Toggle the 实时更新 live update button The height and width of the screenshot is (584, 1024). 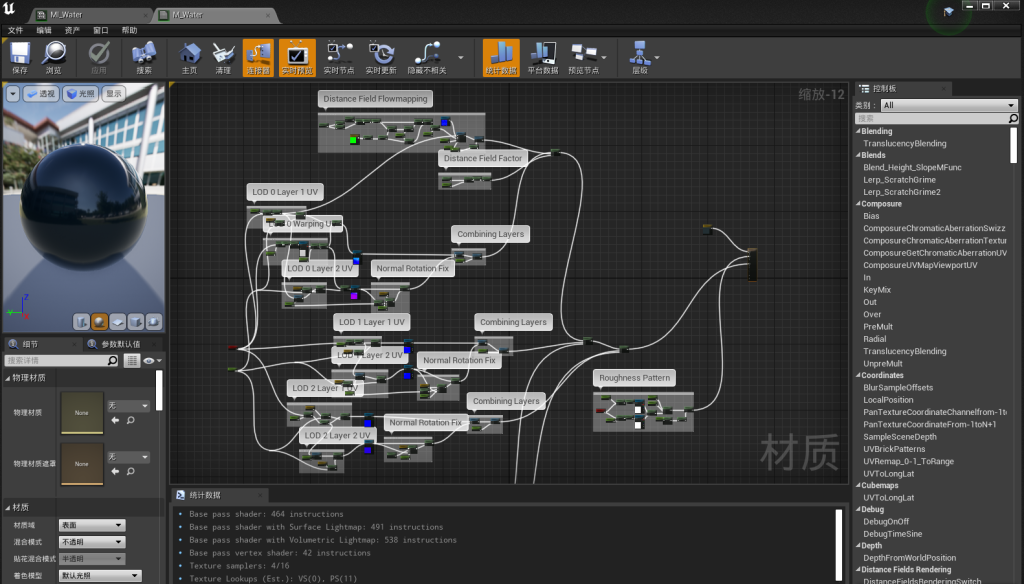(381, 57)
